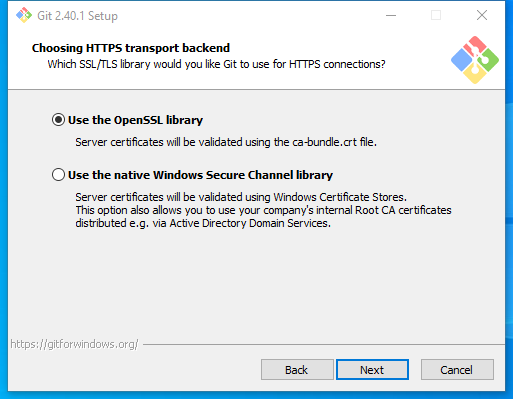Go back with the Back button
The height and width of the screenshot is (399, 513).
click(x=297, y=369)
